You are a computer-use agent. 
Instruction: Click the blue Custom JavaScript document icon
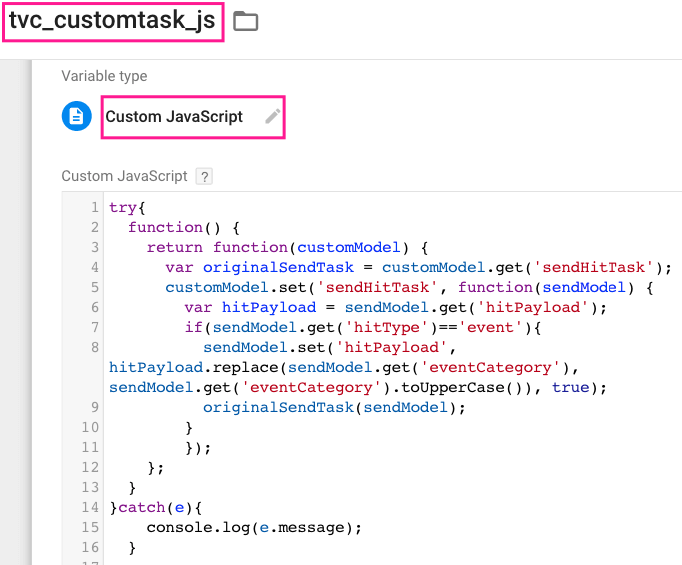(77, 116)
